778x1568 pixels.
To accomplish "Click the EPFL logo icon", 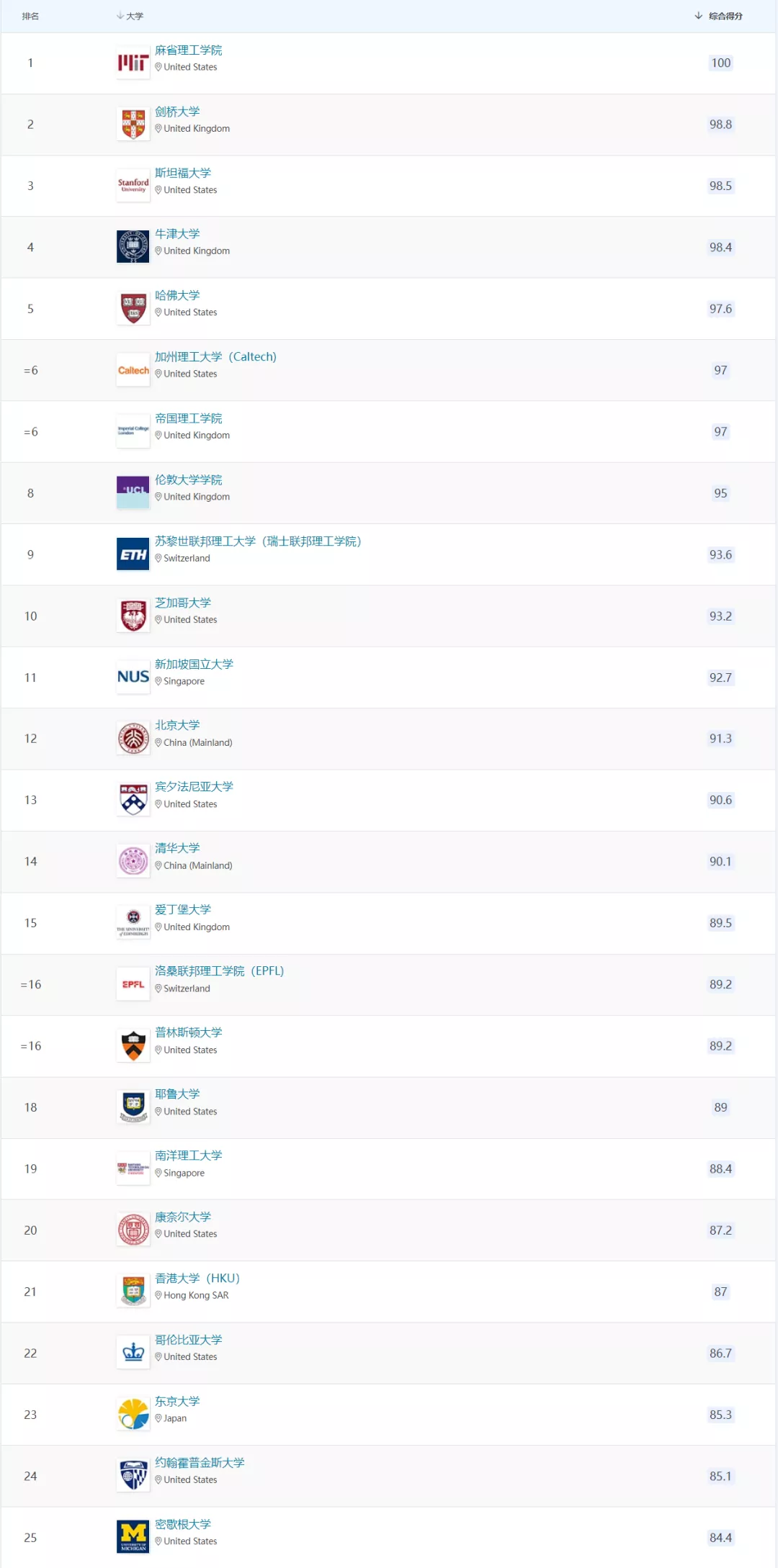I will (x=133, y=984).
